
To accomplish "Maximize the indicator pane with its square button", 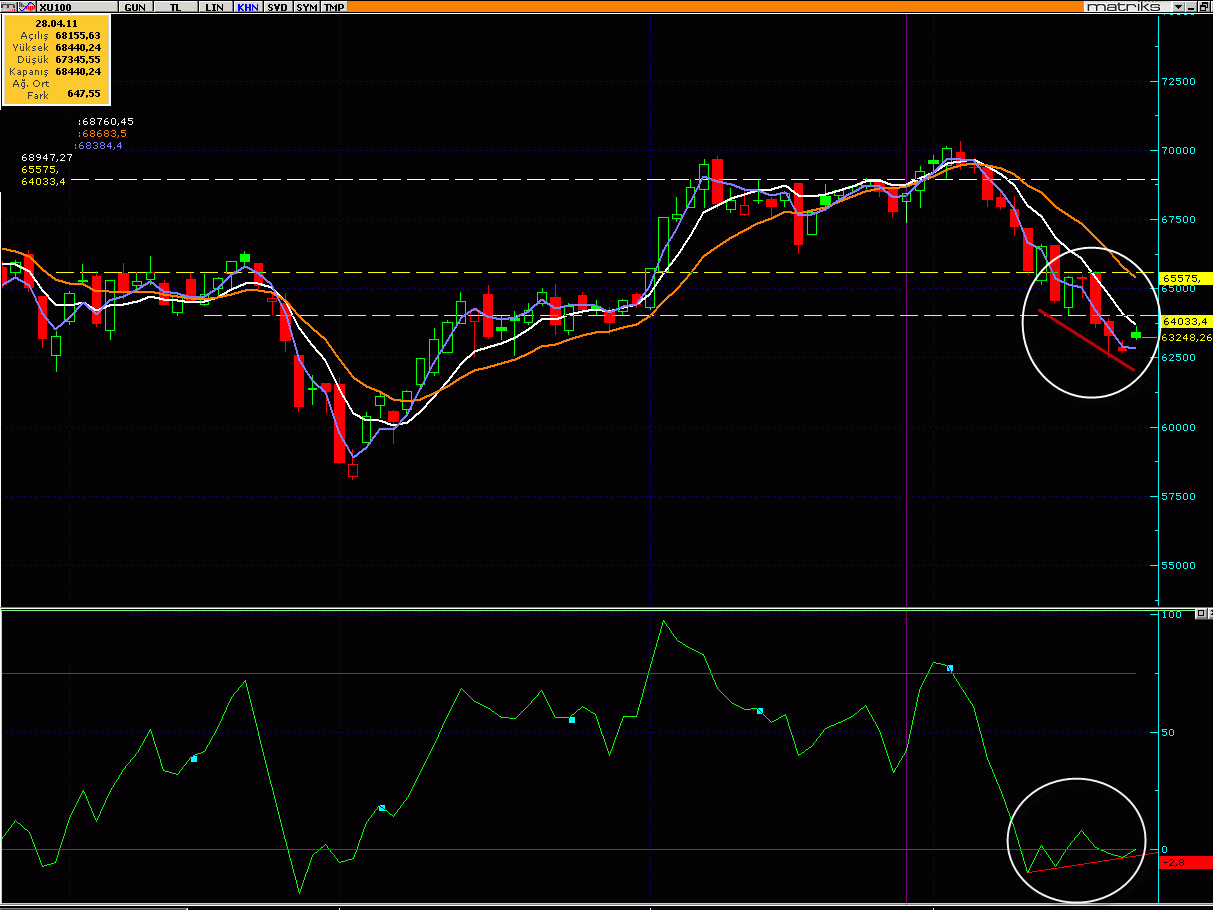I will click(x=1200, y=615).
